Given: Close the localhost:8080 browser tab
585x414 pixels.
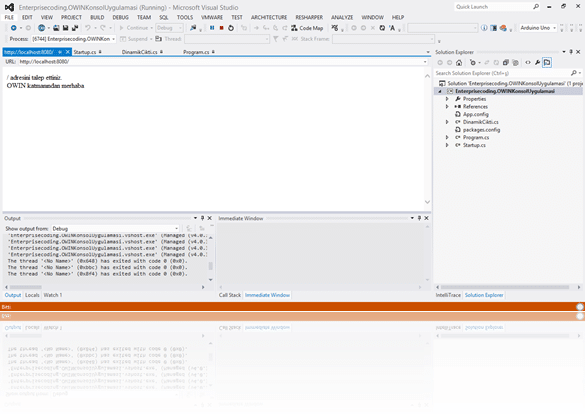Looking at the screenshot, I should pyautogui.click(x=68, y=52).
